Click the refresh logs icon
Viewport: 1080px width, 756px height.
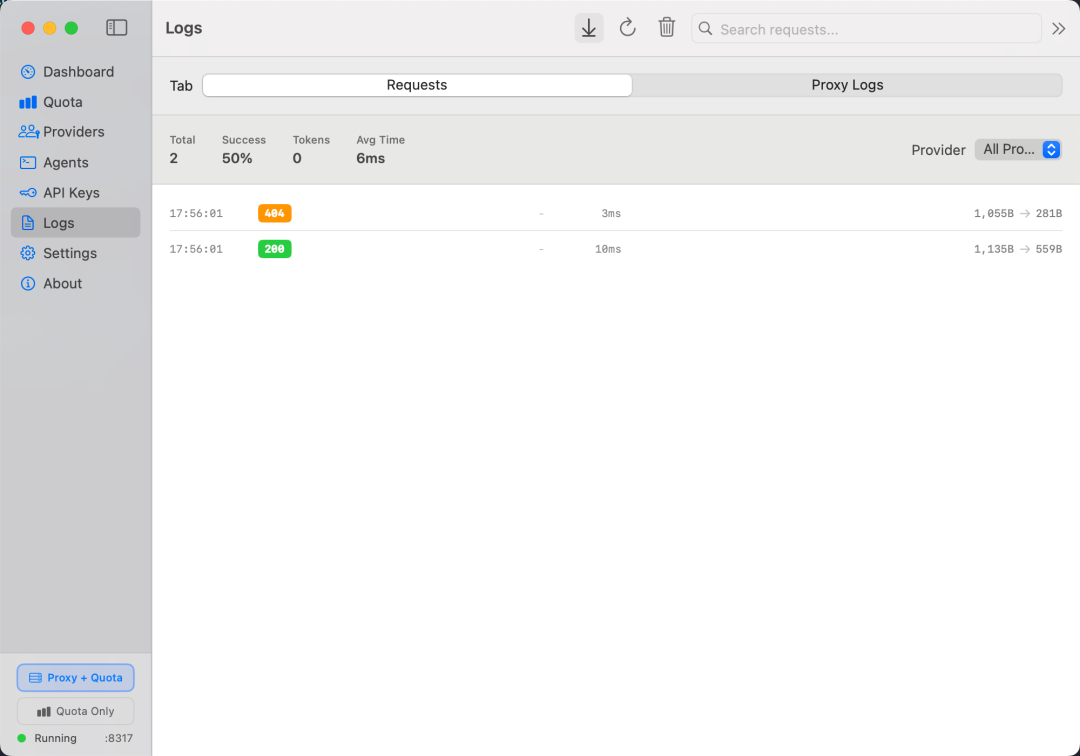pyautogui.click(x=628, y=28)
